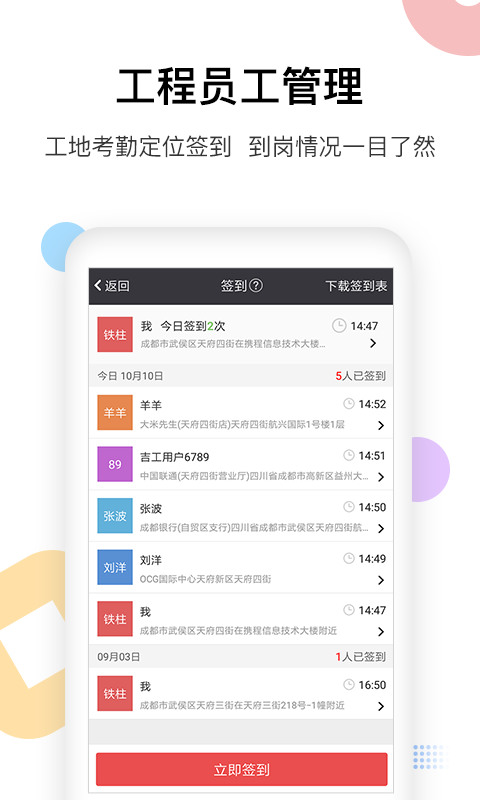This screenshot has height=800, width=480.
Task: Open the sign-in help question mark icon
Action: (257, 285)
